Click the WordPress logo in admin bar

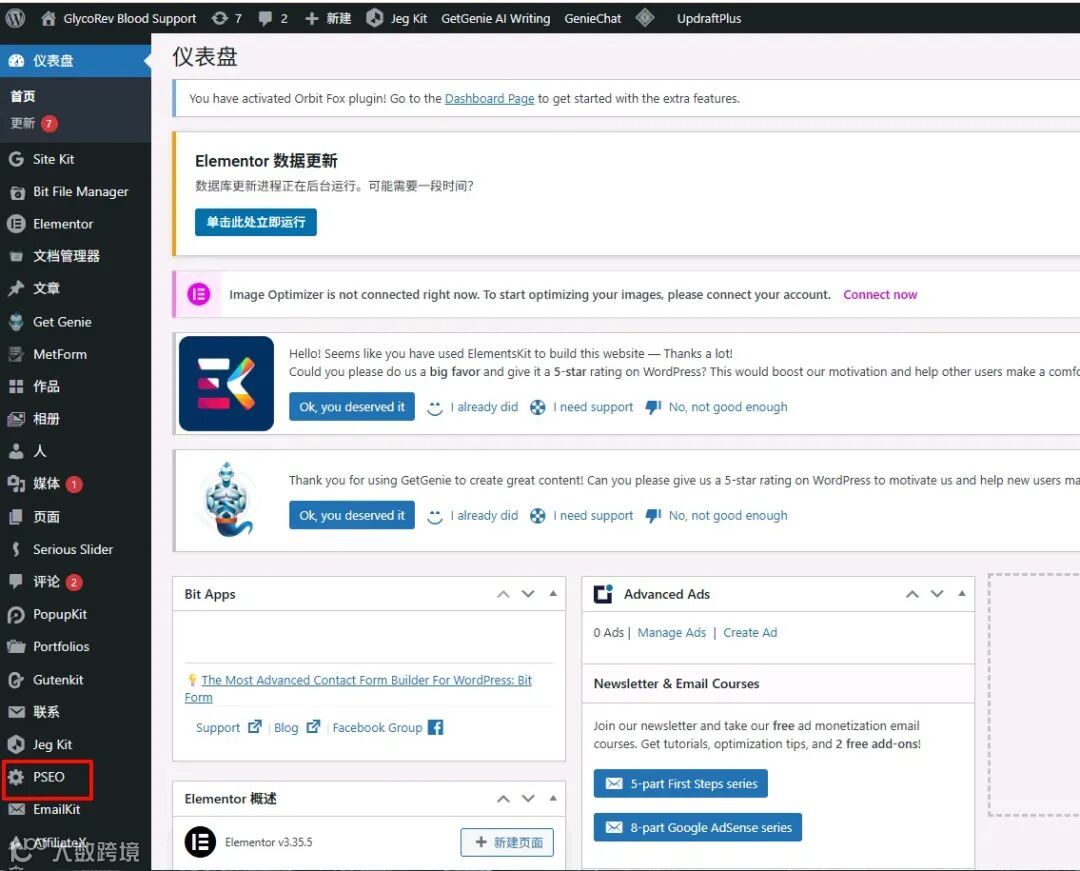15,18
